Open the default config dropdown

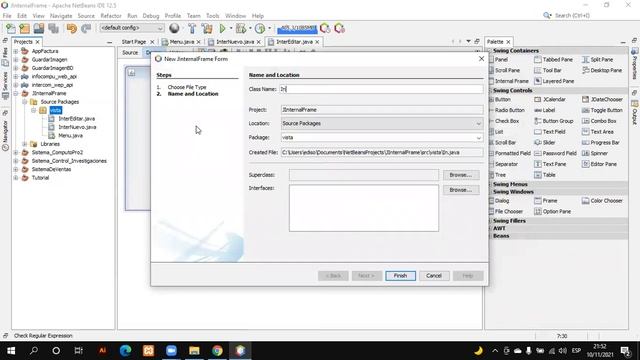pos(131,28)
